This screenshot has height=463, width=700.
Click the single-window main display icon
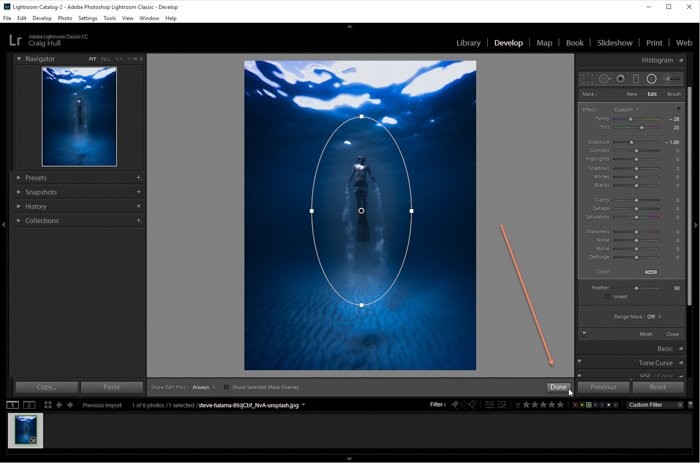(12, 405)
